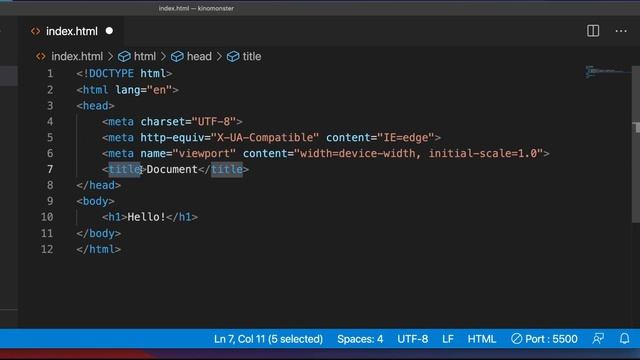The height and width of the screenshot is (360, 640).
Task: Click the "X-UA-Compatible" attribute value
Action: point(265,138)
